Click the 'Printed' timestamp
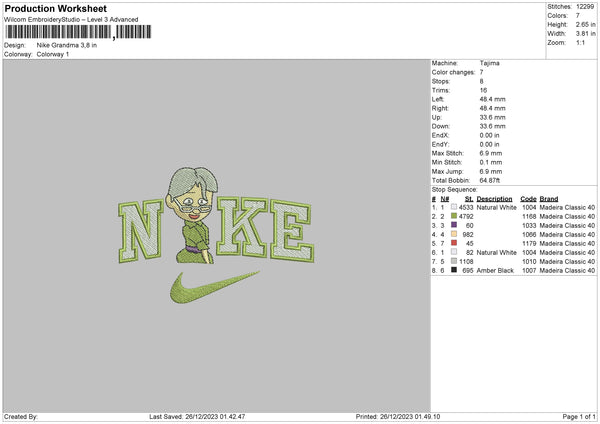 tap(398, 417)
